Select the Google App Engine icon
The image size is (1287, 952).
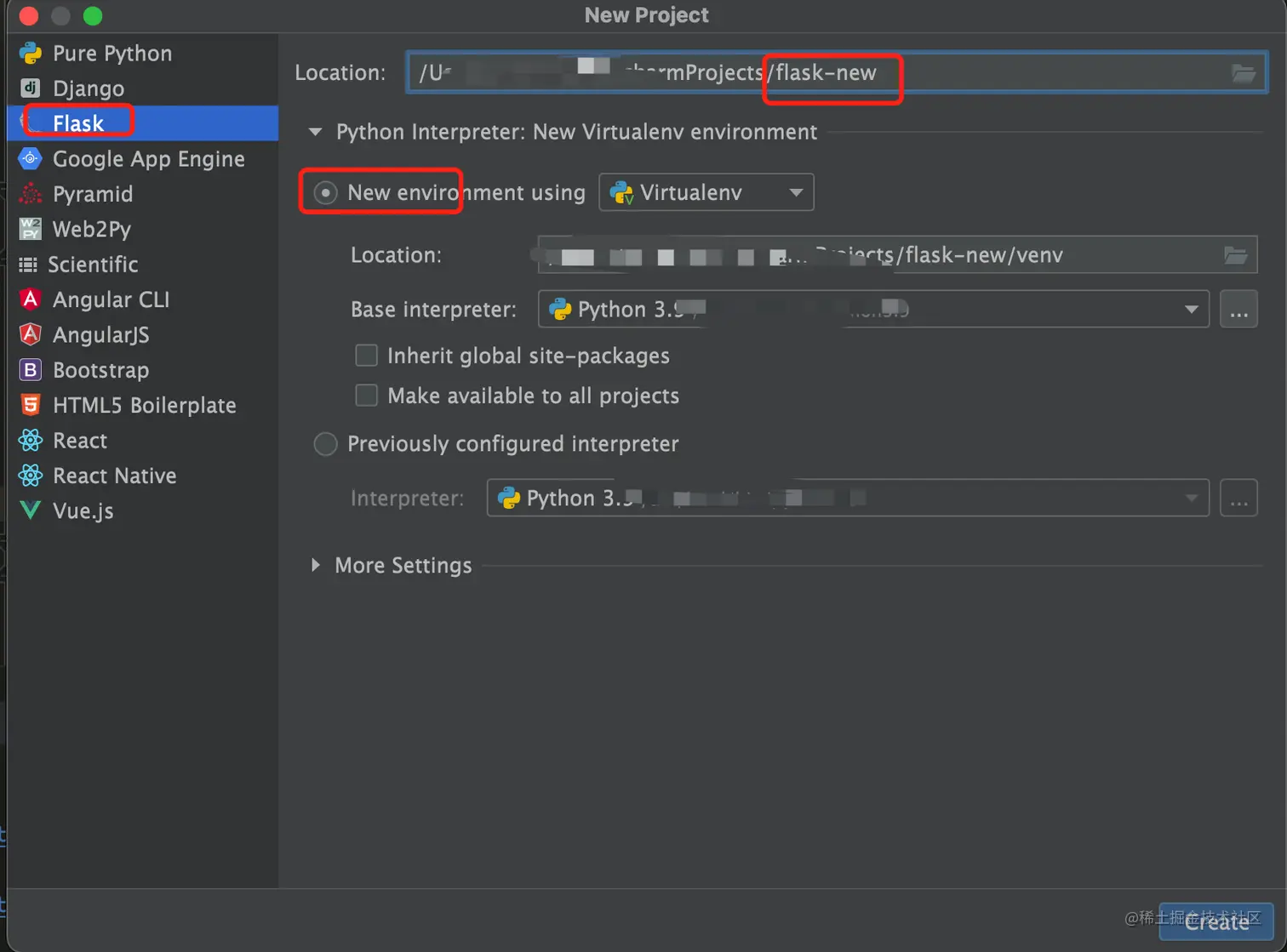pos(31,159)
